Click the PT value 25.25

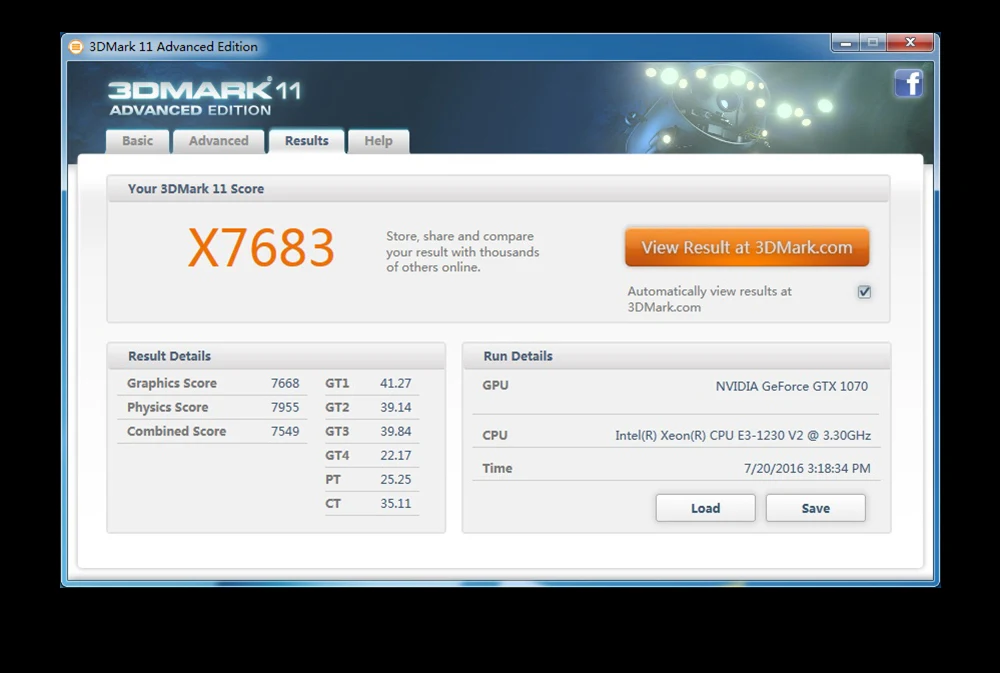click(395, 479)
